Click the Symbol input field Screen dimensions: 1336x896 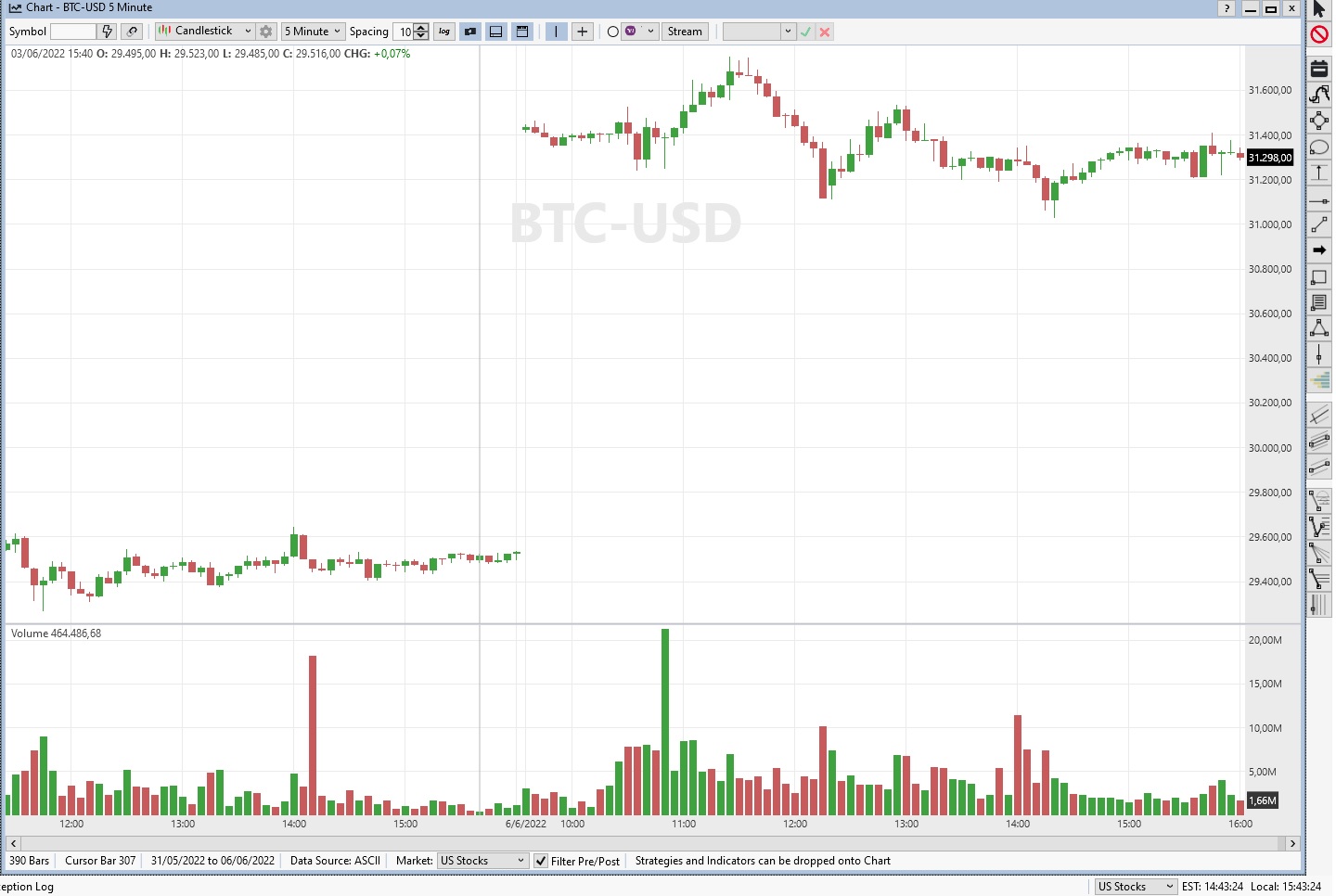[73, 32]
